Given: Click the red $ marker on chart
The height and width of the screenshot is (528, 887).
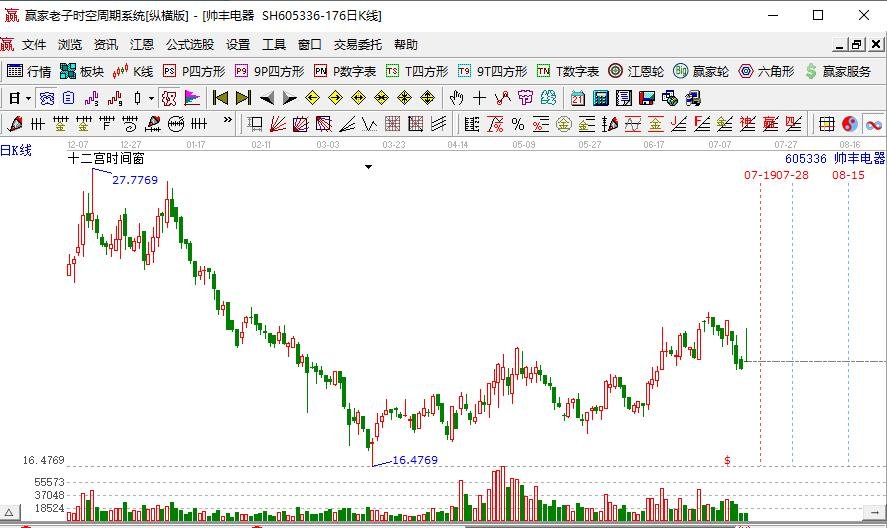Looking at the screenshot, I should pyautogui.click(x=727, y=461).
